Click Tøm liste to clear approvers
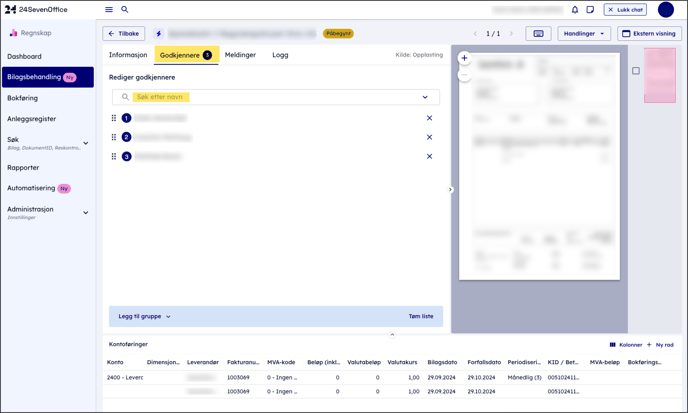This screenshot has width=688, height=413. coord(421,316)
